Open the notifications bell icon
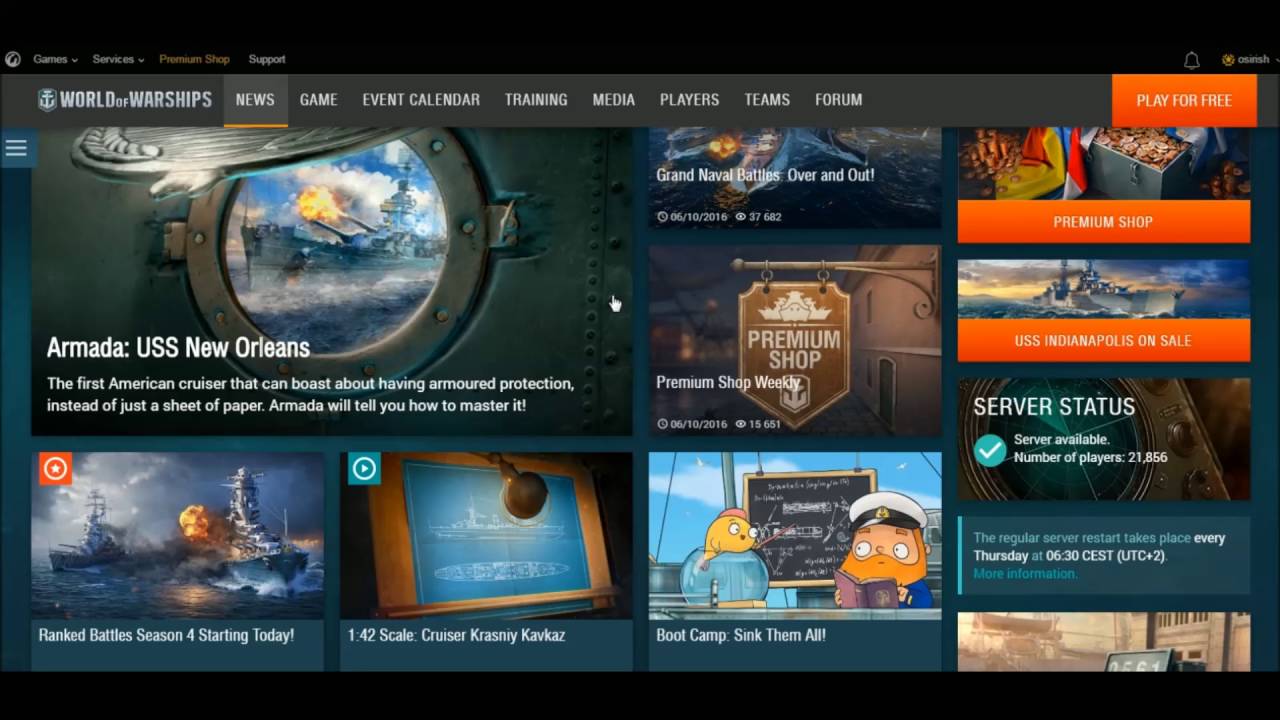 pyautogui.click(x=1191, y=60)
